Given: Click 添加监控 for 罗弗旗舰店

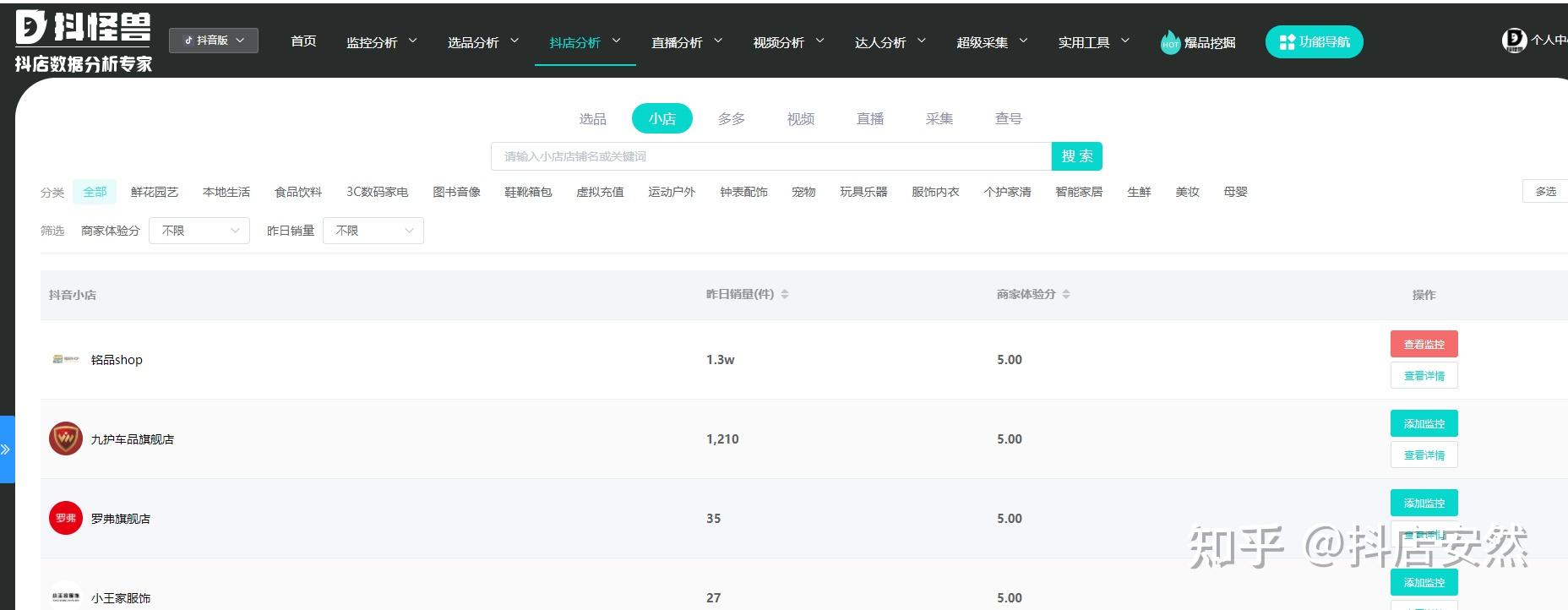Looking at the screenshot, I should pyautogui.click(x=1424, y=503).
